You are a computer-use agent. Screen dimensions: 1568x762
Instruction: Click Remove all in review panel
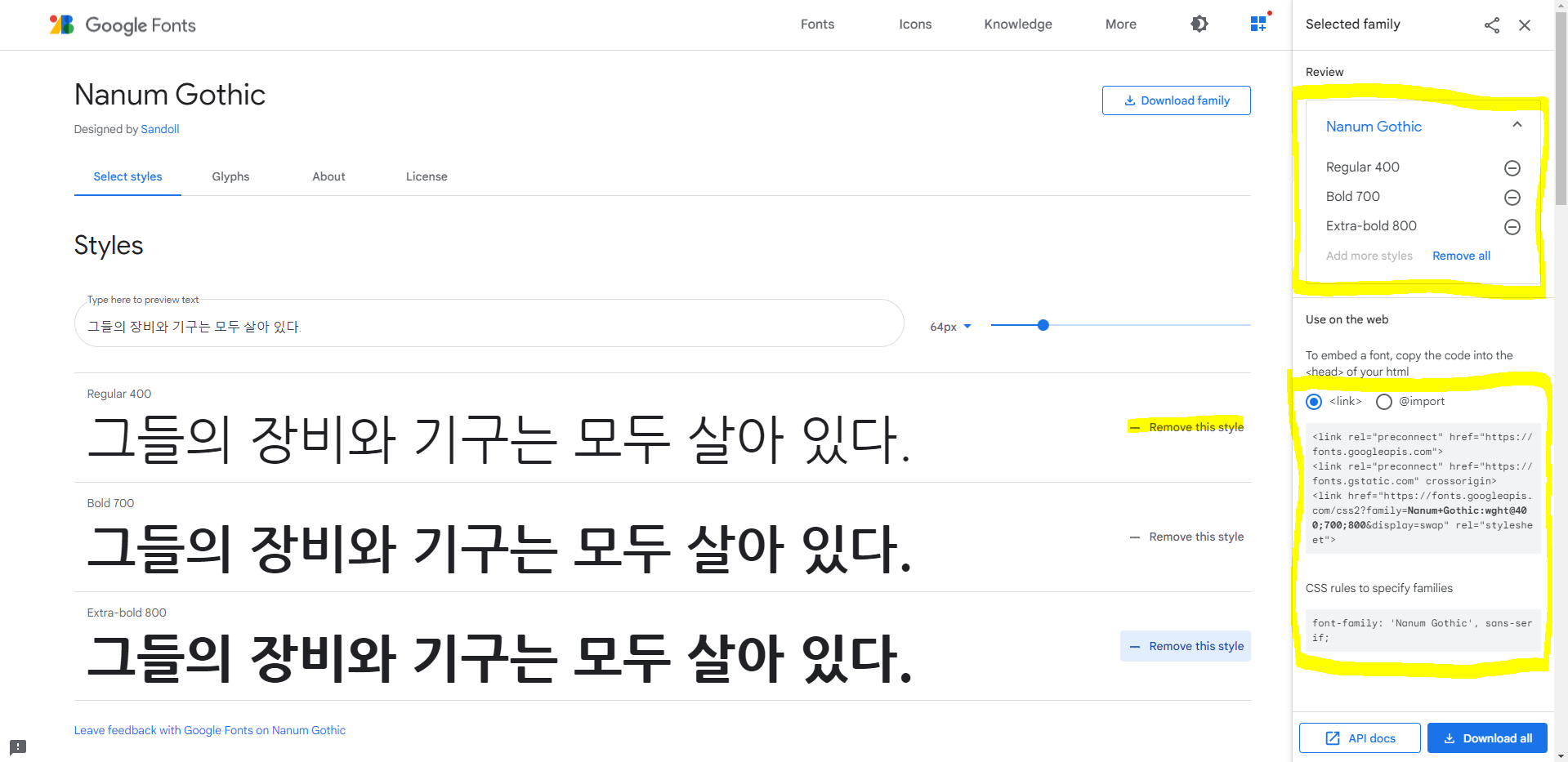click(x=1461, y=256)
